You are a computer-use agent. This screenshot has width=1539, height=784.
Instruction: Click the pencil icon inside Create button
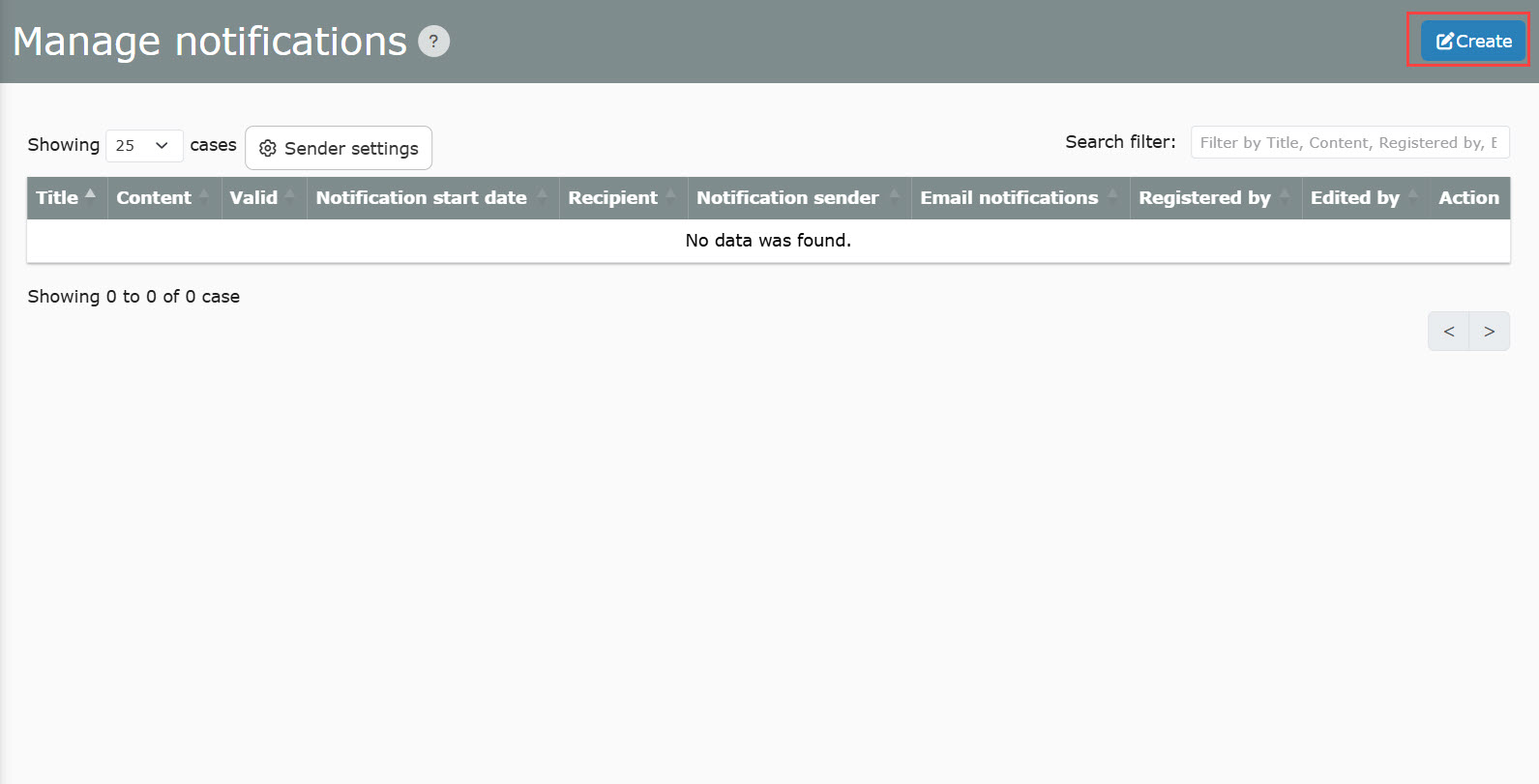tap(1444, 42)
